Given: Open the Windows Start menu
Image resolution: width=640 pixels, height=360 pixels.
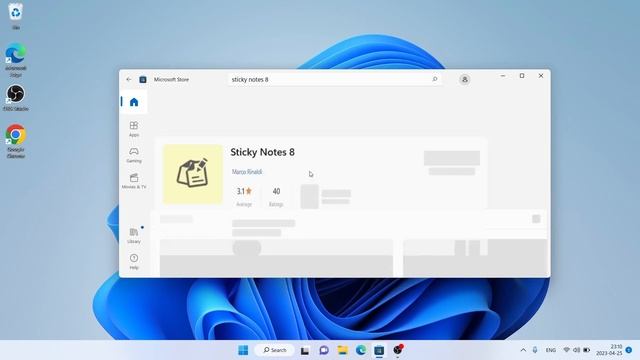Looking at the screenshot, I should pyautogui.click(x=243, y=350).
